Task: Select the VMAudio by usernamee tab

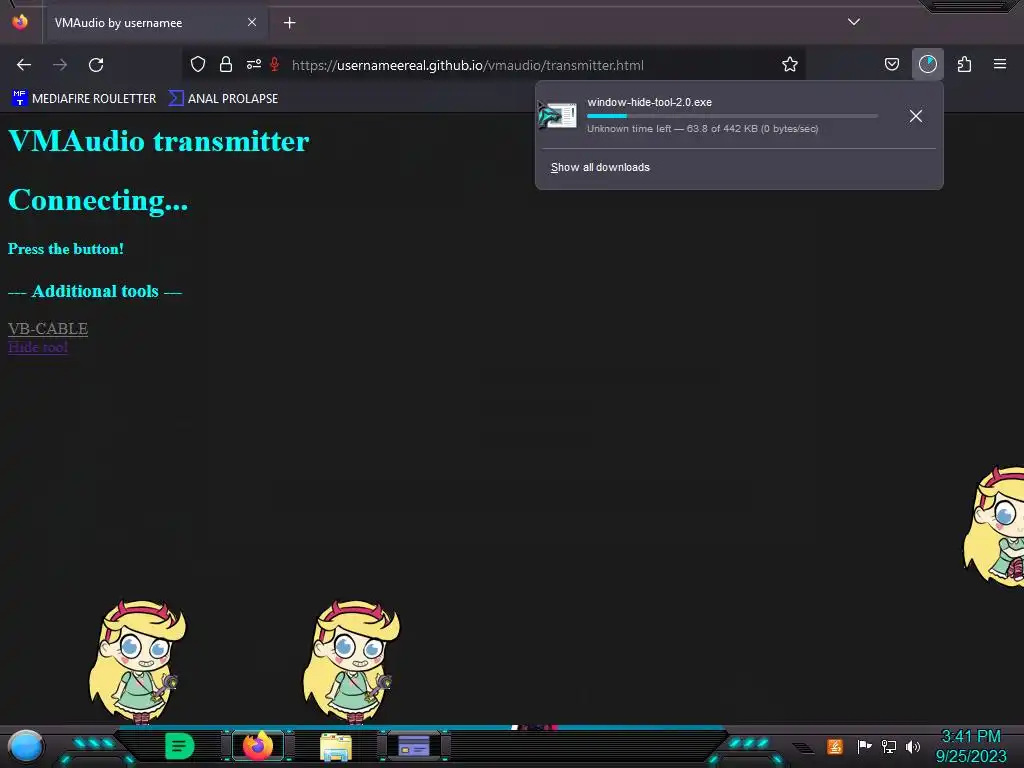Action: [155, 23]
